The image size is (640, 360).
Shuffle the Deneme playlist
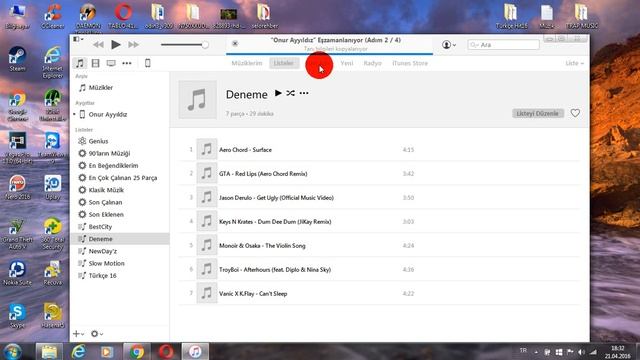point(290,93)
